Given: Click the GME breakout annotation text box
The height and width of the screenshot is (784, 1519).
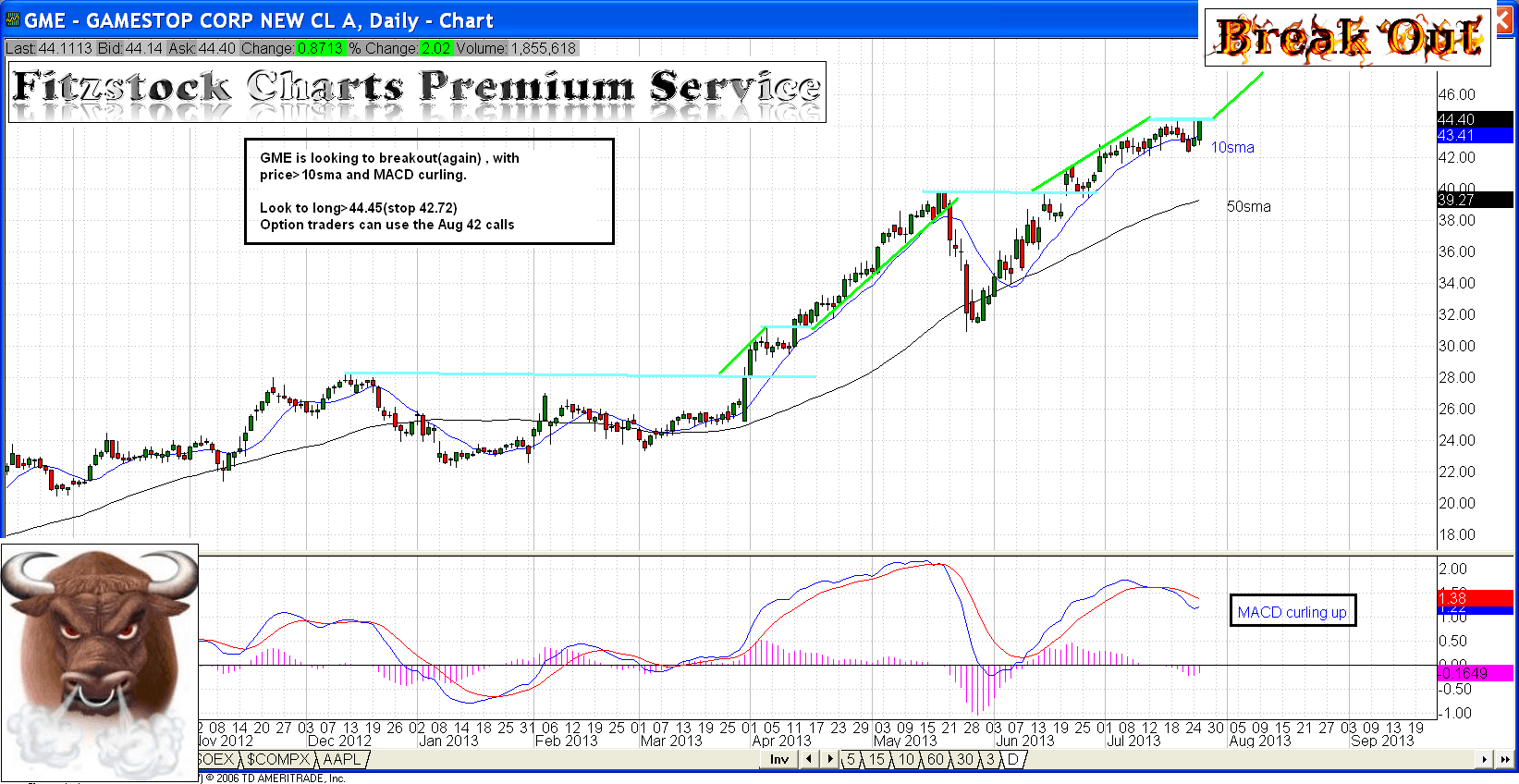Looking at the screenshot, I should tap(429, 191).
